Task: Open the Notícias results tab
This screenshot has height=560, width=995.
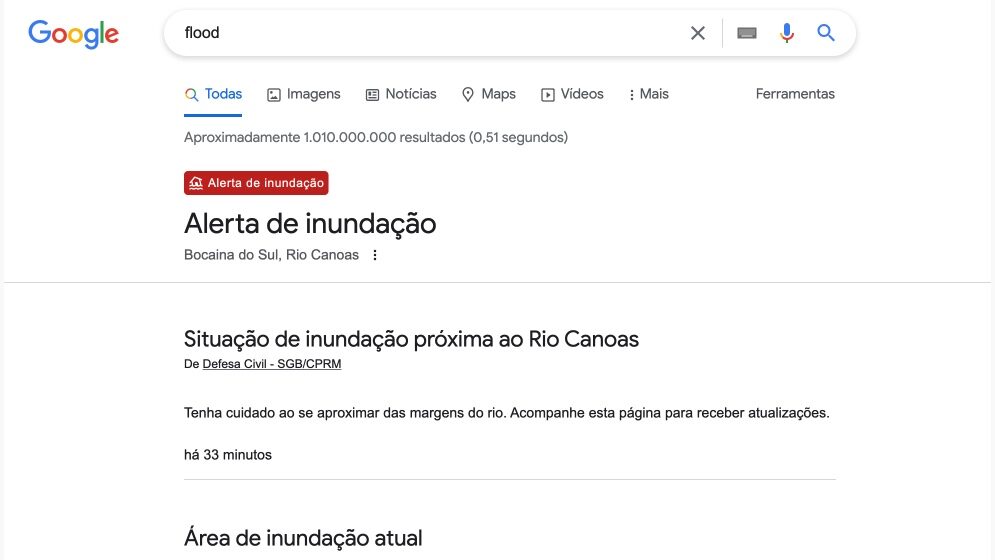Action: point(401,94)
